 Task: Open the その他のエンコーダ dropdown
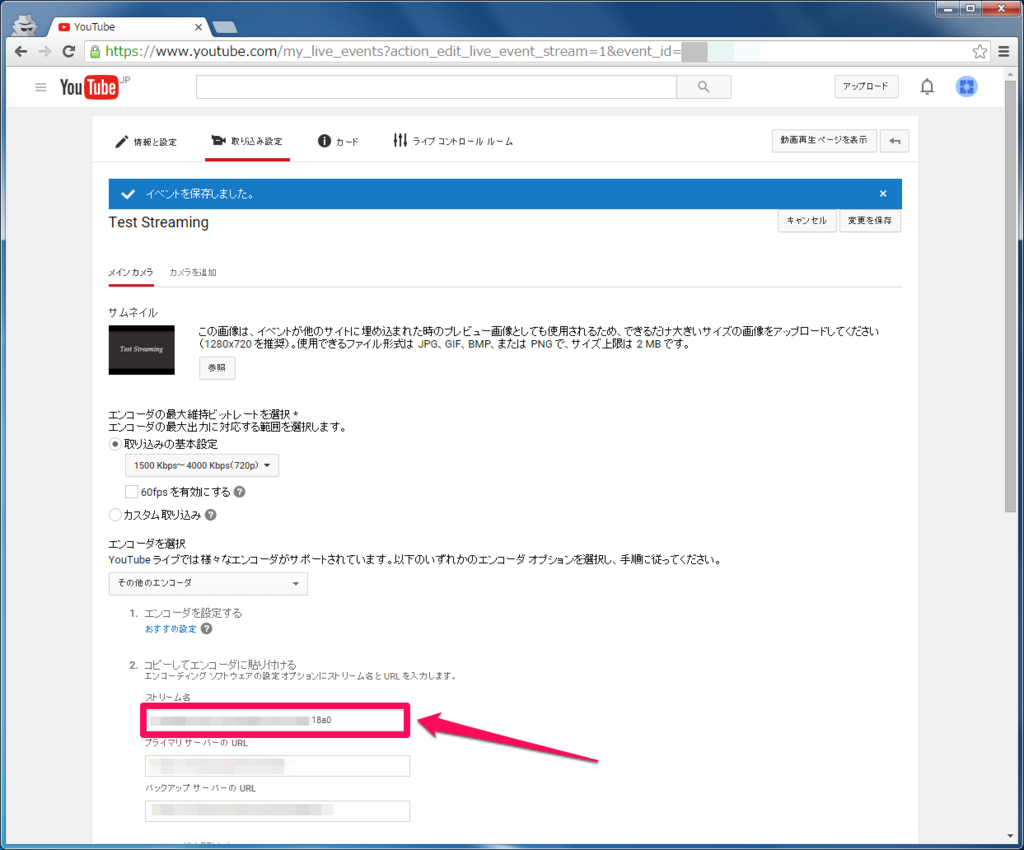tap(208, 583)
